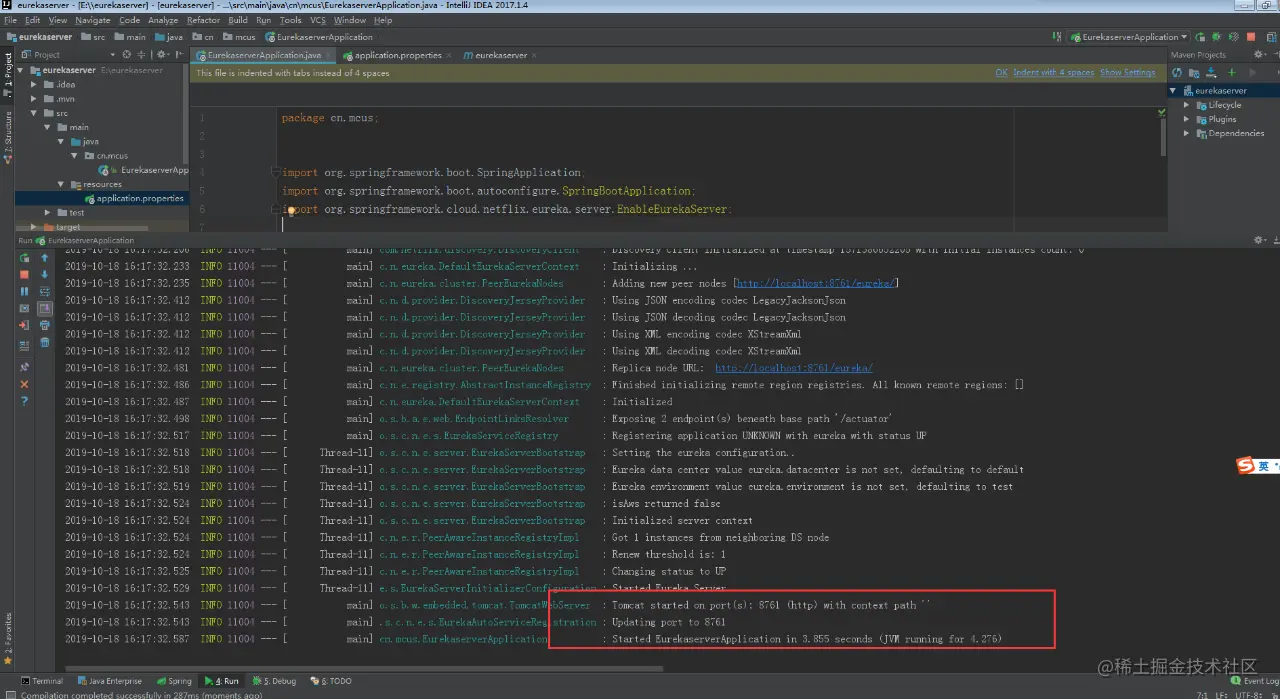Image resolution: width=1280 pixels, height=699 pixels.
Task: Print the console output
Action: [x=45, y=326]
